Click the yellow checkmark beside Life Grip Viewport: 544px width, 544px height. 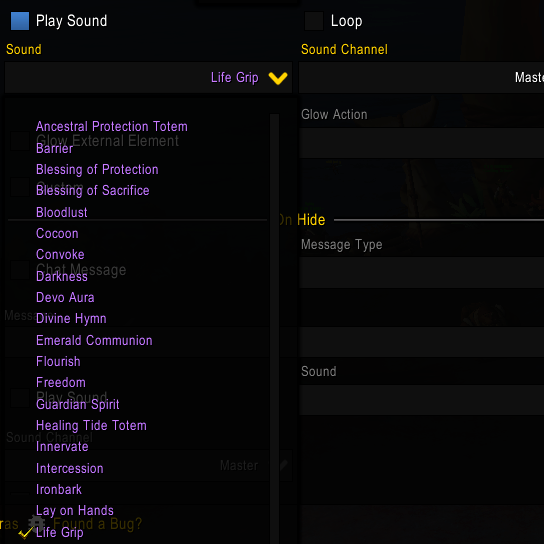pos(25,533)
